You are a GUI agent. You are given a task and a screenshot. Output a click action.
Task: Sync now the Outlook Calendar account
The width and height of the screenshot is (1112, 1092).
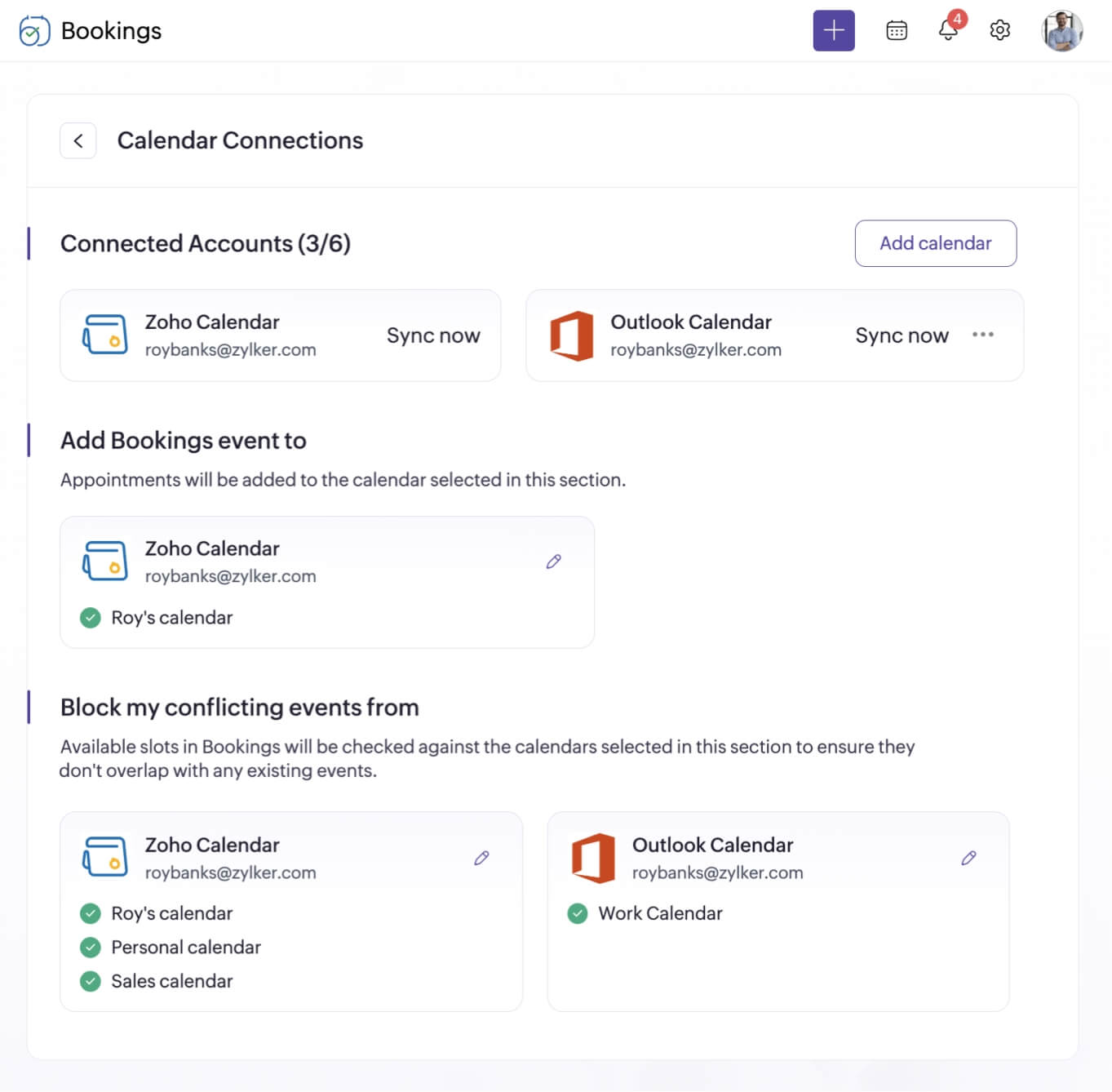[902, 335]
